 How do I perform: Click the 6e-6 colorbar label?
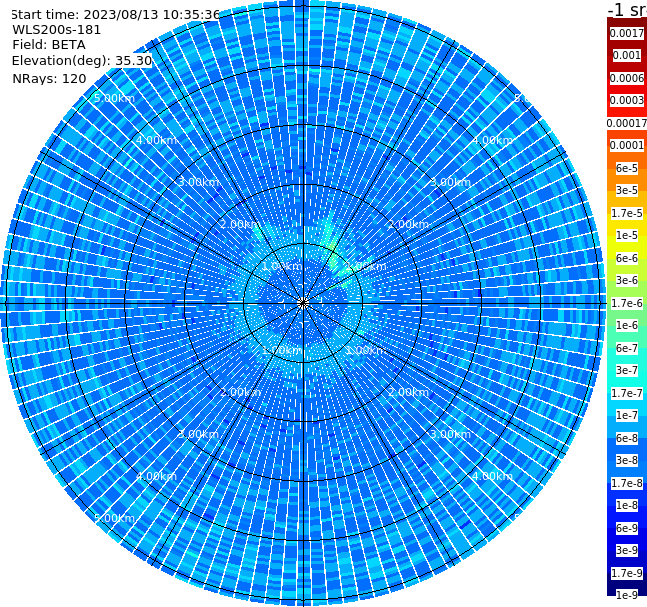pyautogui.click(x=627, y=258)
